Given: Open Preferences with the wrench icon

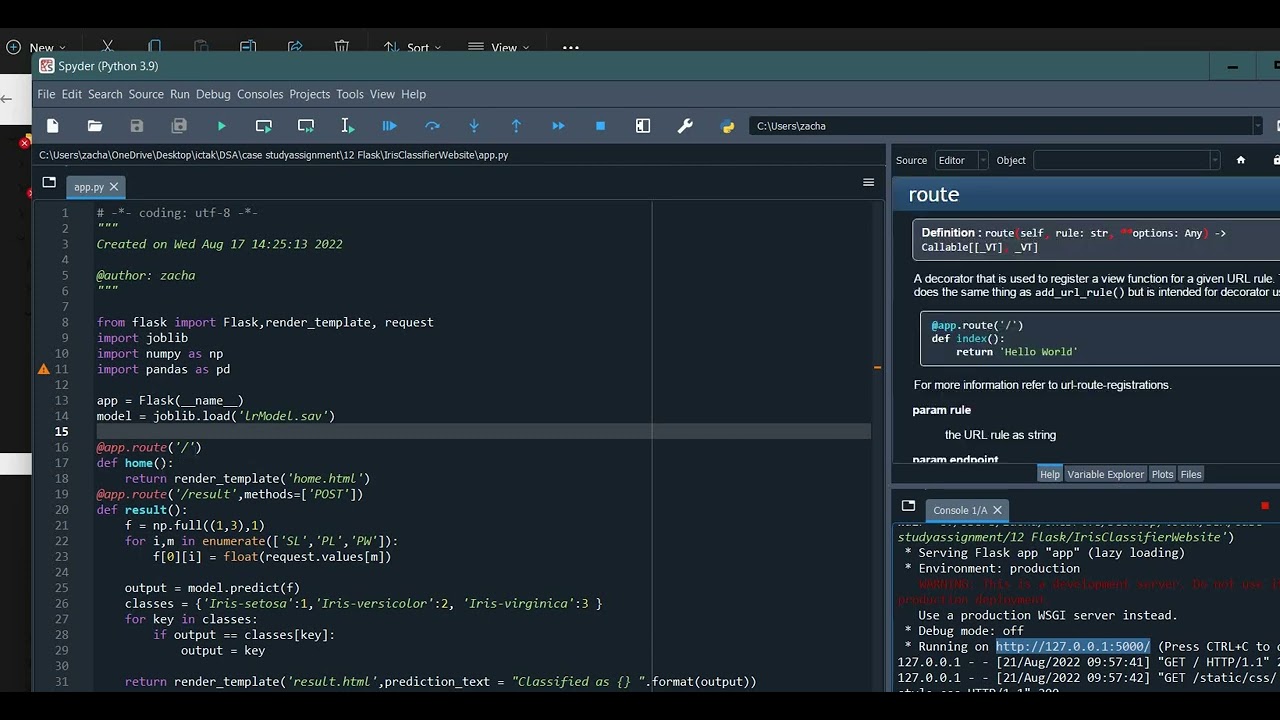Looking at the screenshot, I should 685,126.
